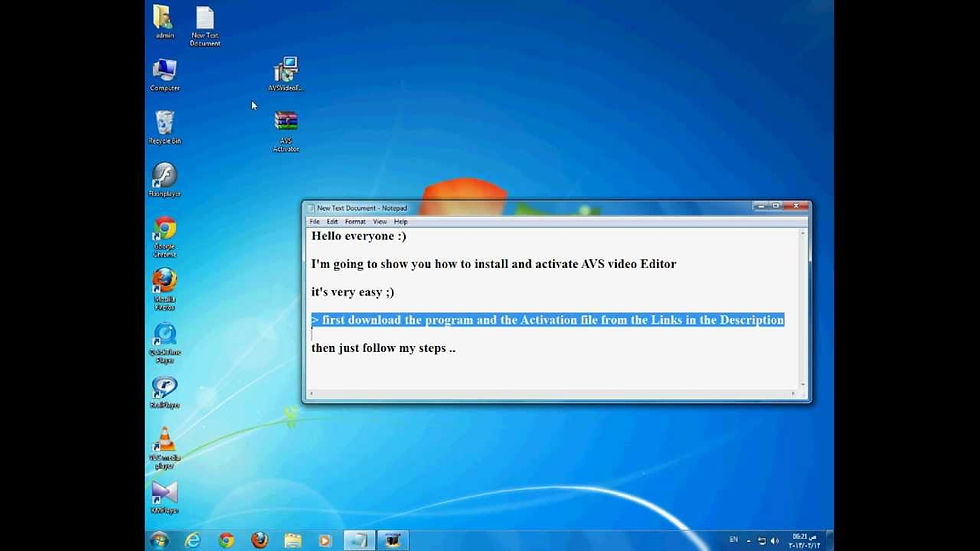
Task: Select the Mozilla Firefox desktop shortcut
Action: [164, 289]
